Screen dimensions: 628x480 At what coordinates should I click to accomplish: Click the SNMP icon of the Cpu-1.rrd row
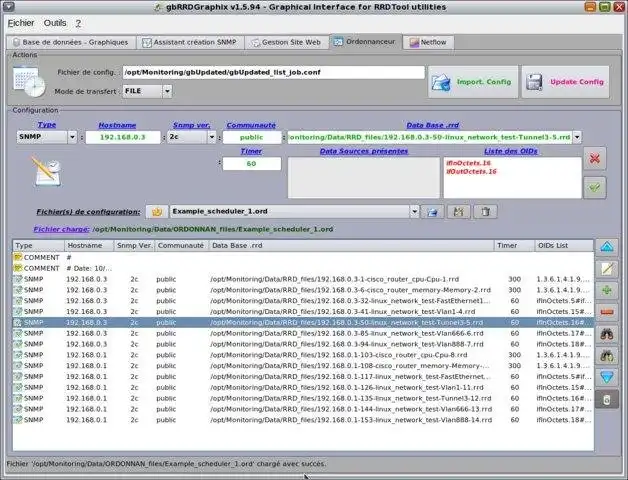point(18,279)
